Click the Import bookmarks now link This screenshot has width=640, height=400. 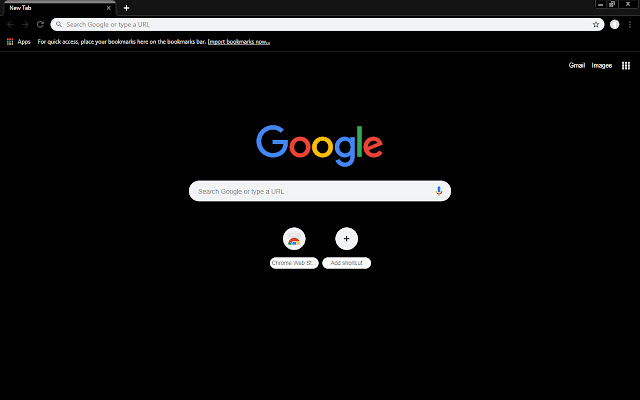pos(239,42)
